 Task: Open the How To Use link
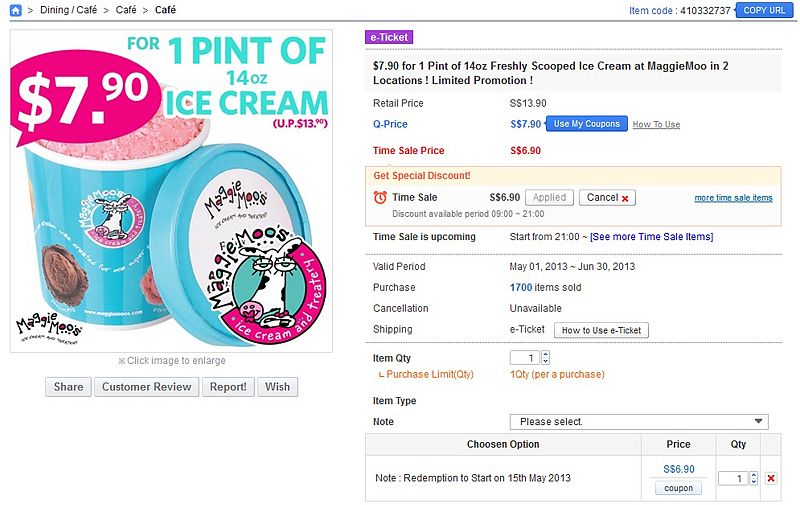click(x=656, y=125)
